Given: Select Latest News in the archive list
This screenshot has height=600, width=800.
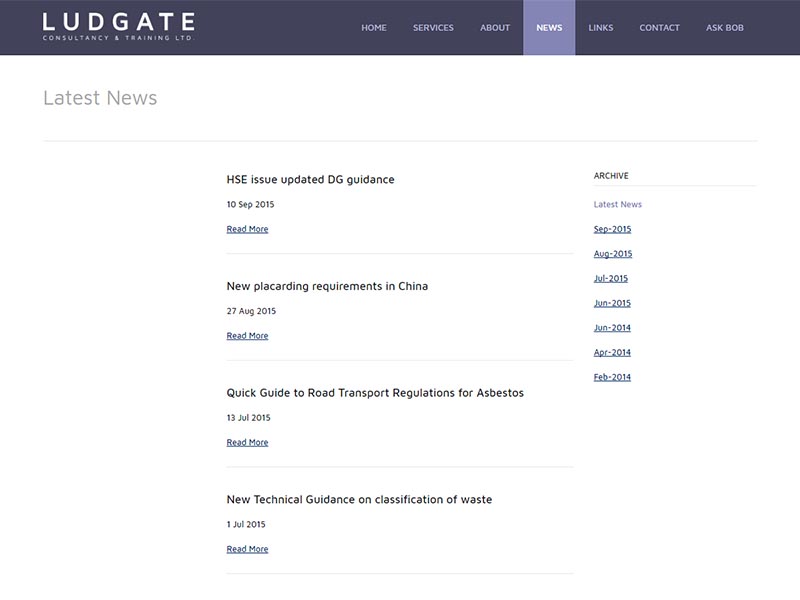Looking at the screenshot, I should pyautogui.click(x=617, y=204).
